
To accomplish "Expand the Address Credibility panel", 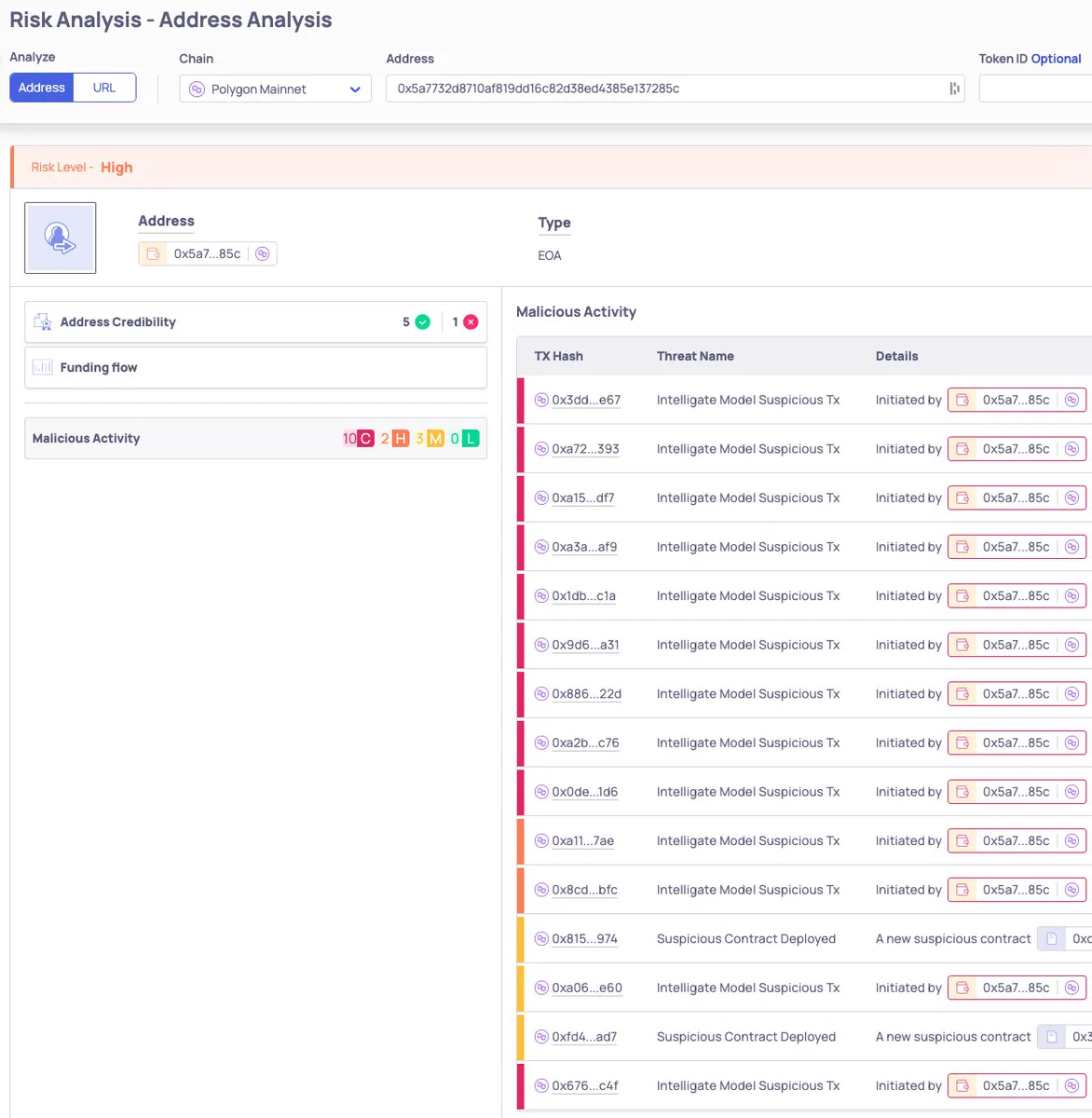I will tap(255, 322).
